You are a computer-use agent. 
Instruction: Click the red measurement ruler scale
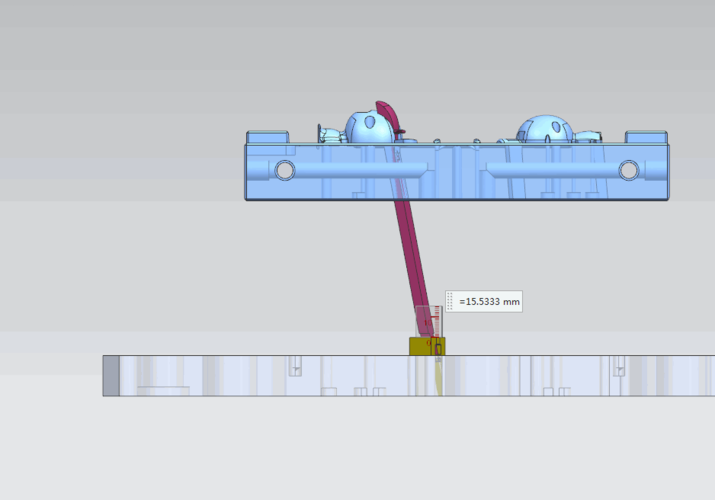pos(437,322)
